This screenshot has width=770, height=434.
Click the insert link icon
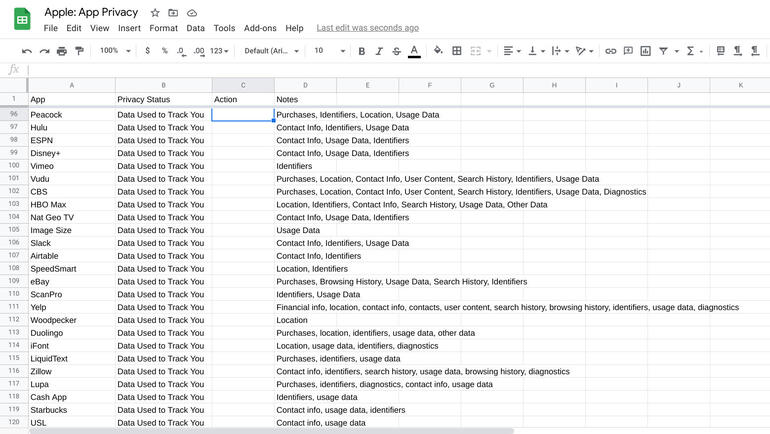[x=610, y=51]
